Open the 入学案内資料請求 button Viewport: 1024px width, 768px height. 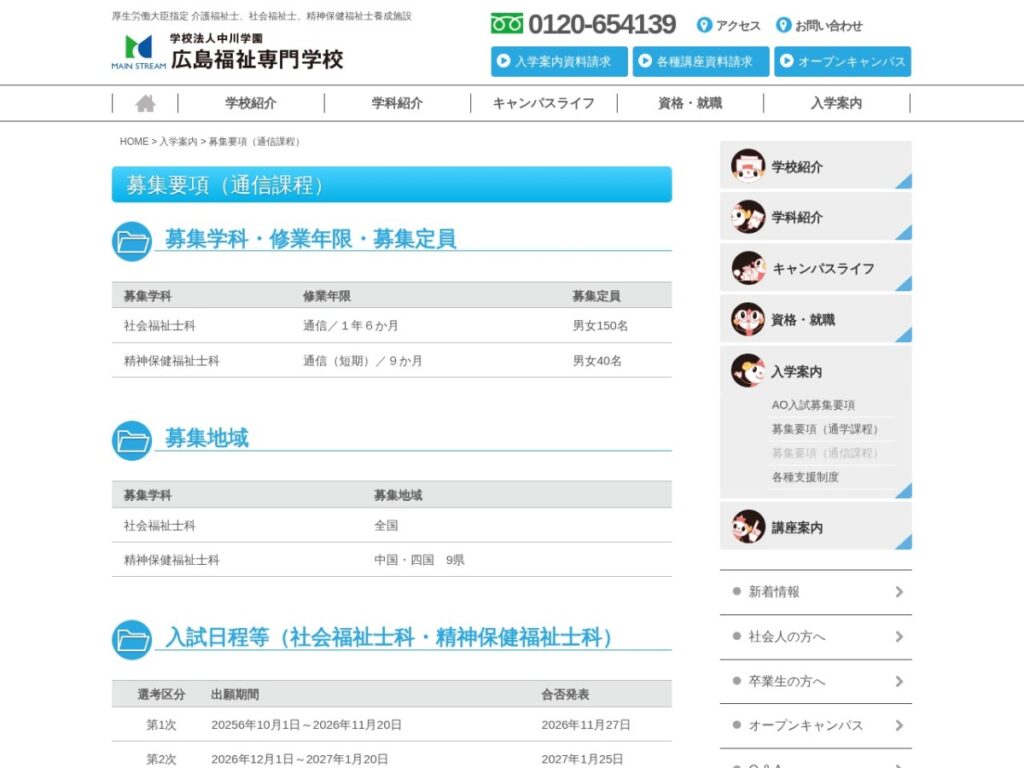(559, 61)
